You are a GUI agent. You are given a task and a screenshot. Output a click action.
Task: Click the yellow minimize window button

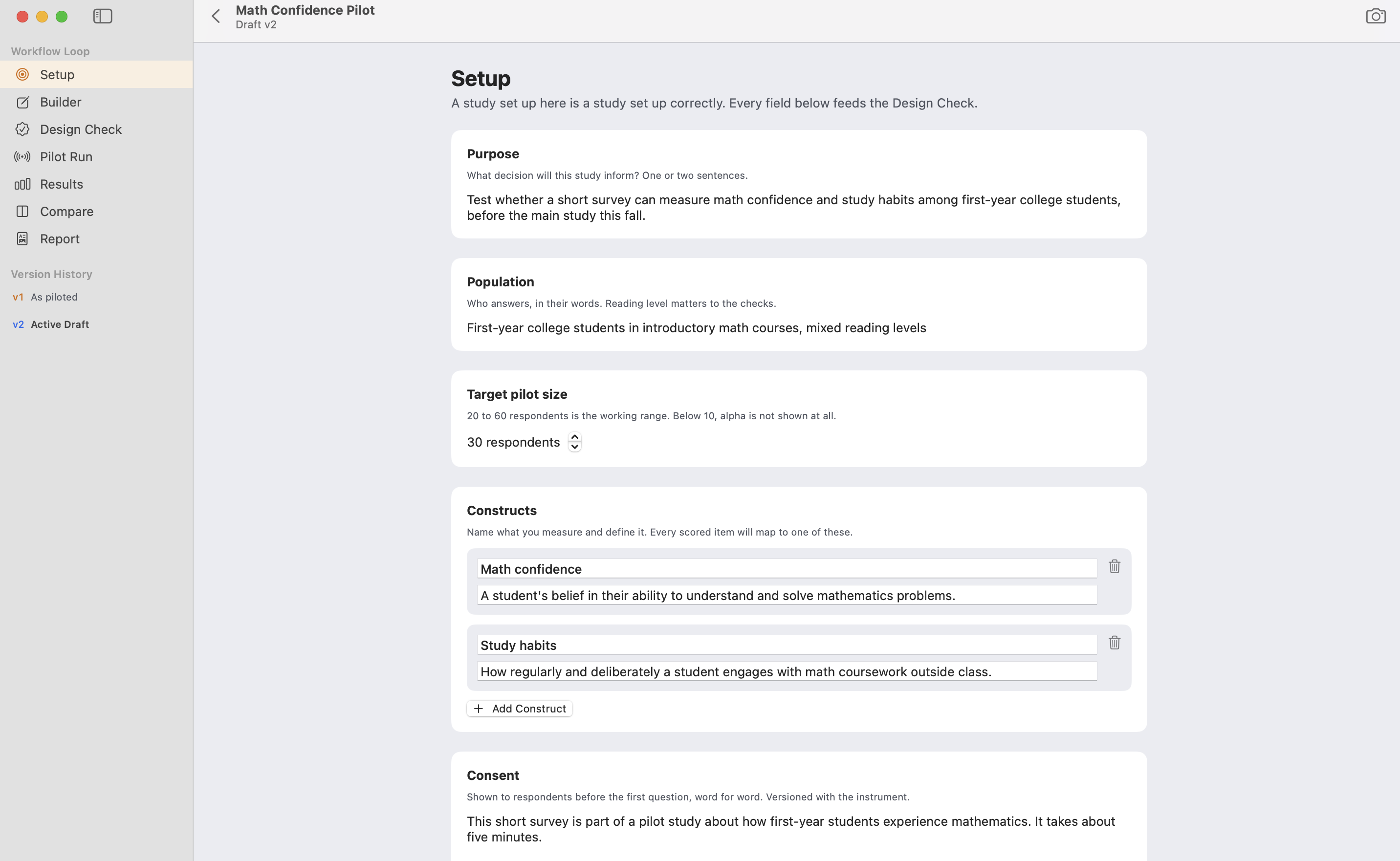(x=42, y=17)
